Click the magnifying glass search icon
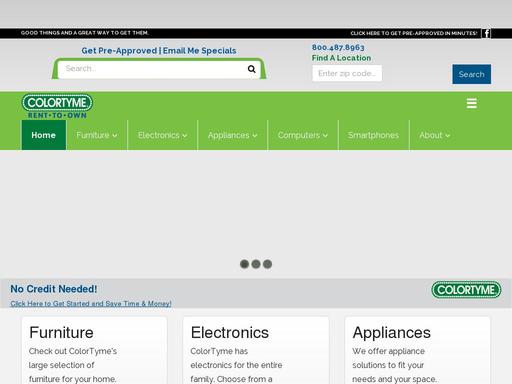The height and width of the screenshot is (384, 512). tap(252, 69)
